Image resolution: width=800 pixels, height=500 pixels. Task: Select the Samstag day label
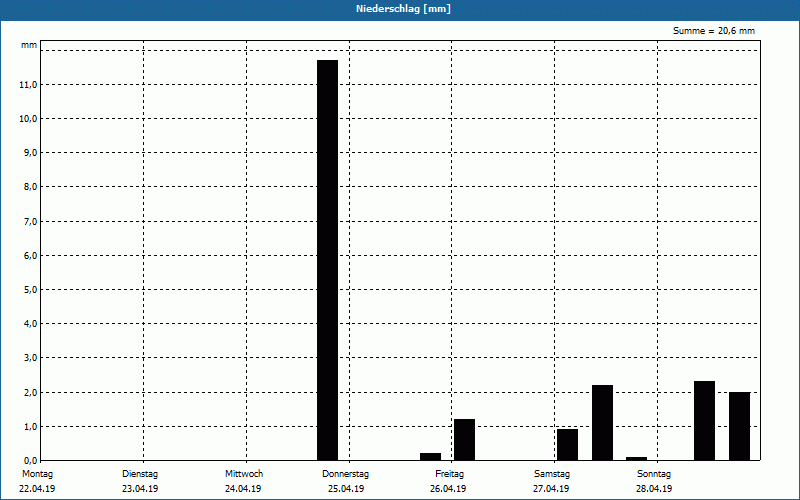pyautogui.click(x=552, y=474)
